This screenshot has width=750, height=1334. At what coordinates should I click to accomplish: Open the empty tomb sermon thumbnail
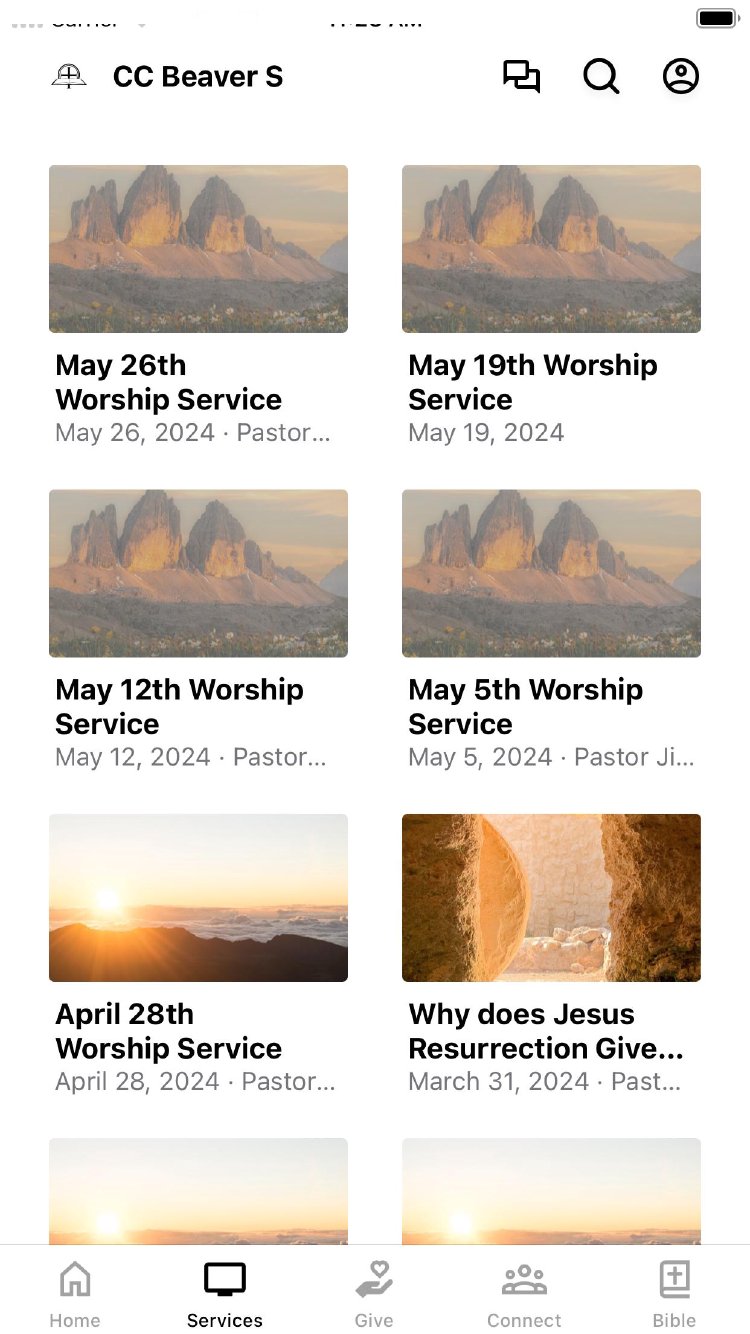point(551,898)
